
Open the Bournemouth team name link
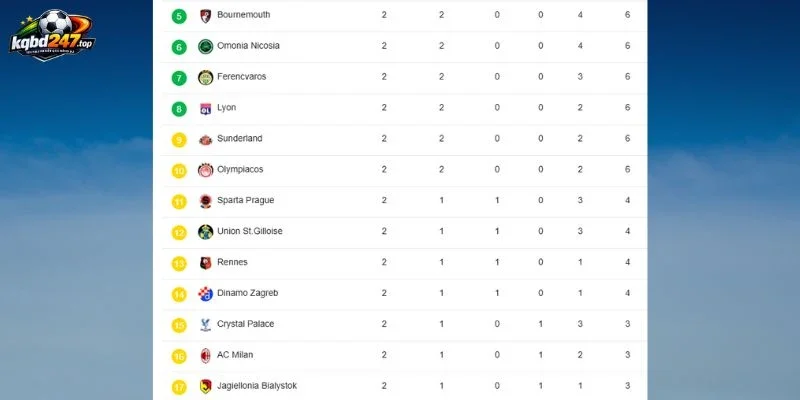click(x=243, y=15)
